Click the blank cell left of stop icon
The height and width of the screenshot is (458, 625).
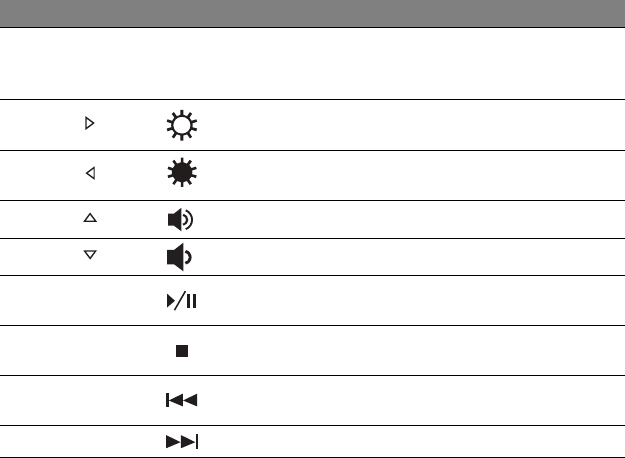tap(89, 350)
